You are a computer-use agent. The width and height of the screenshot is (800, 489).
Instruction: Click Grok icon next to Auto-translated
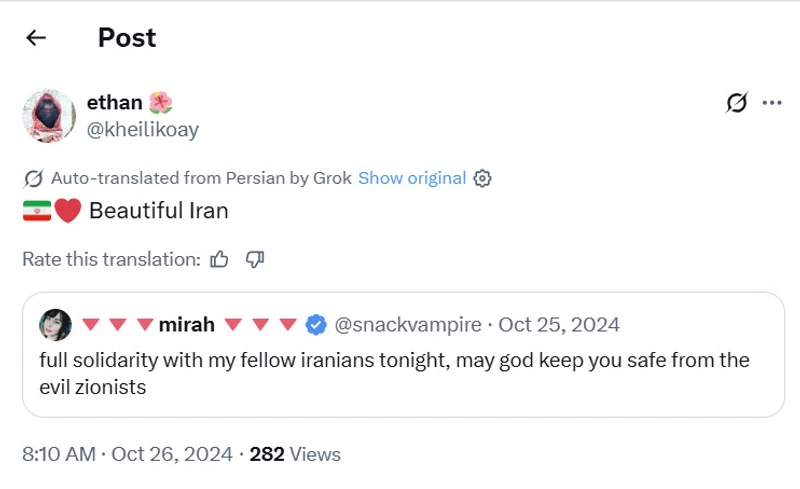point(33,179)
